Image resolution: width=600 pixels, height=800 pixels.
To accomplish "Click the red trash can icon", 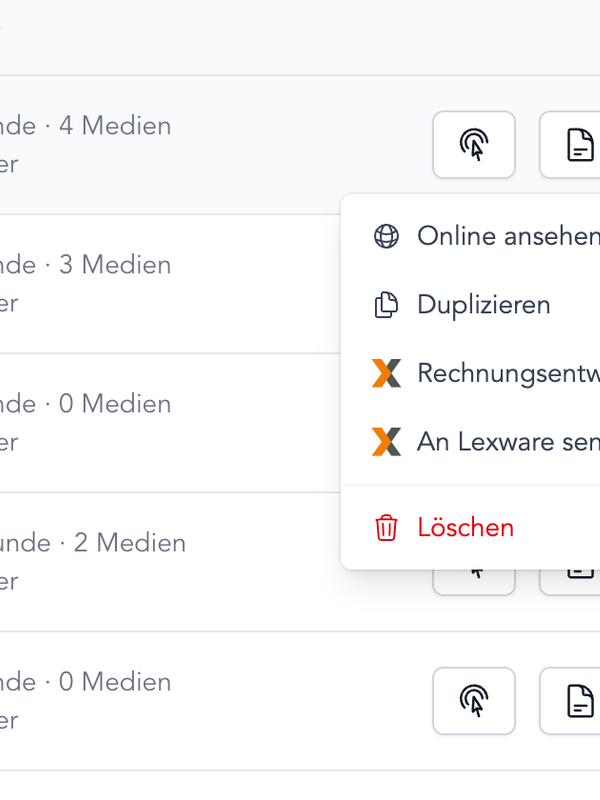I will (x=386, y=528).
